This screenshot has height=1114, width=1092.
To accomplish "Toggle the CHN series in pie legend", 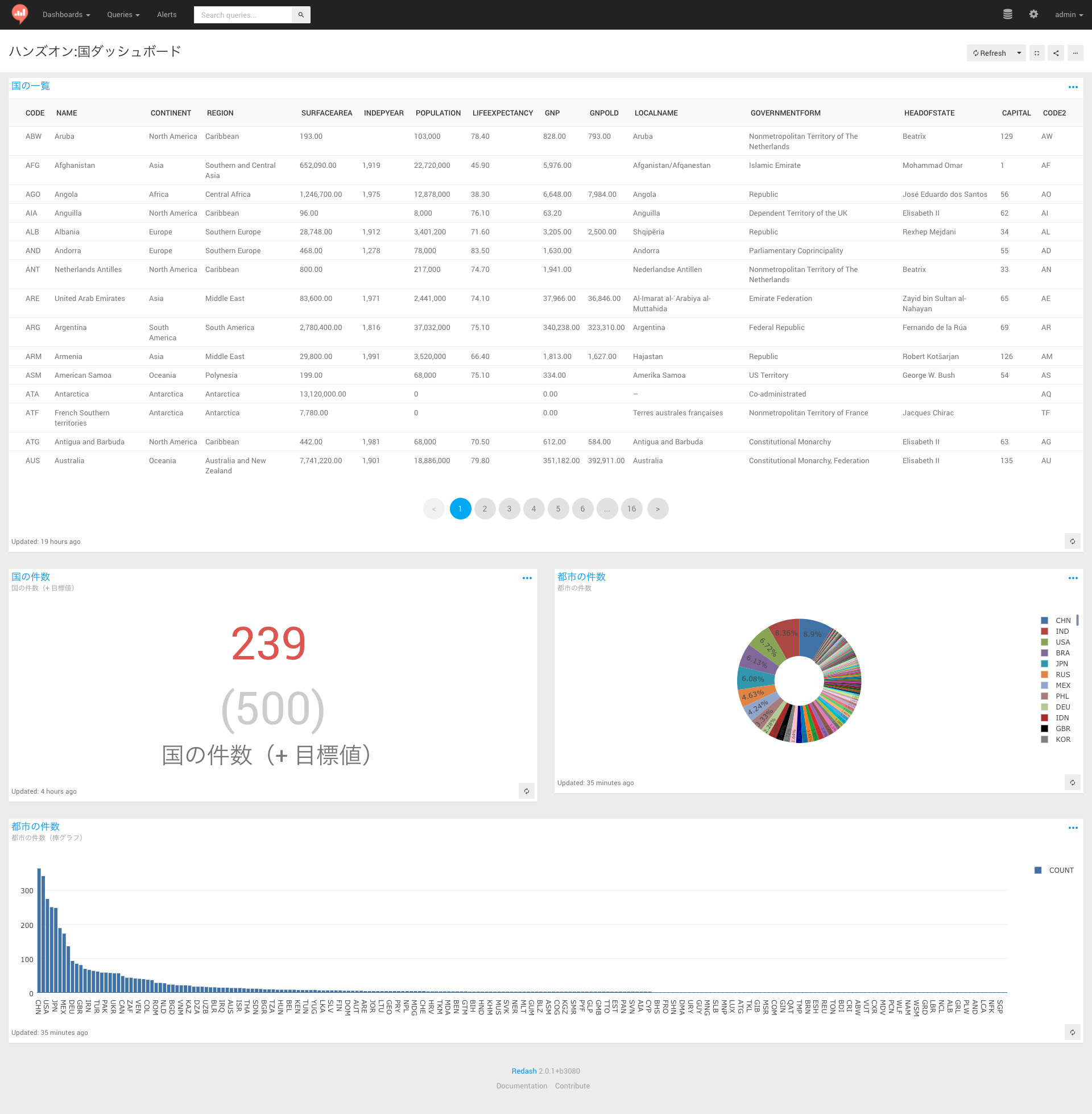I will click(1062, 620).
